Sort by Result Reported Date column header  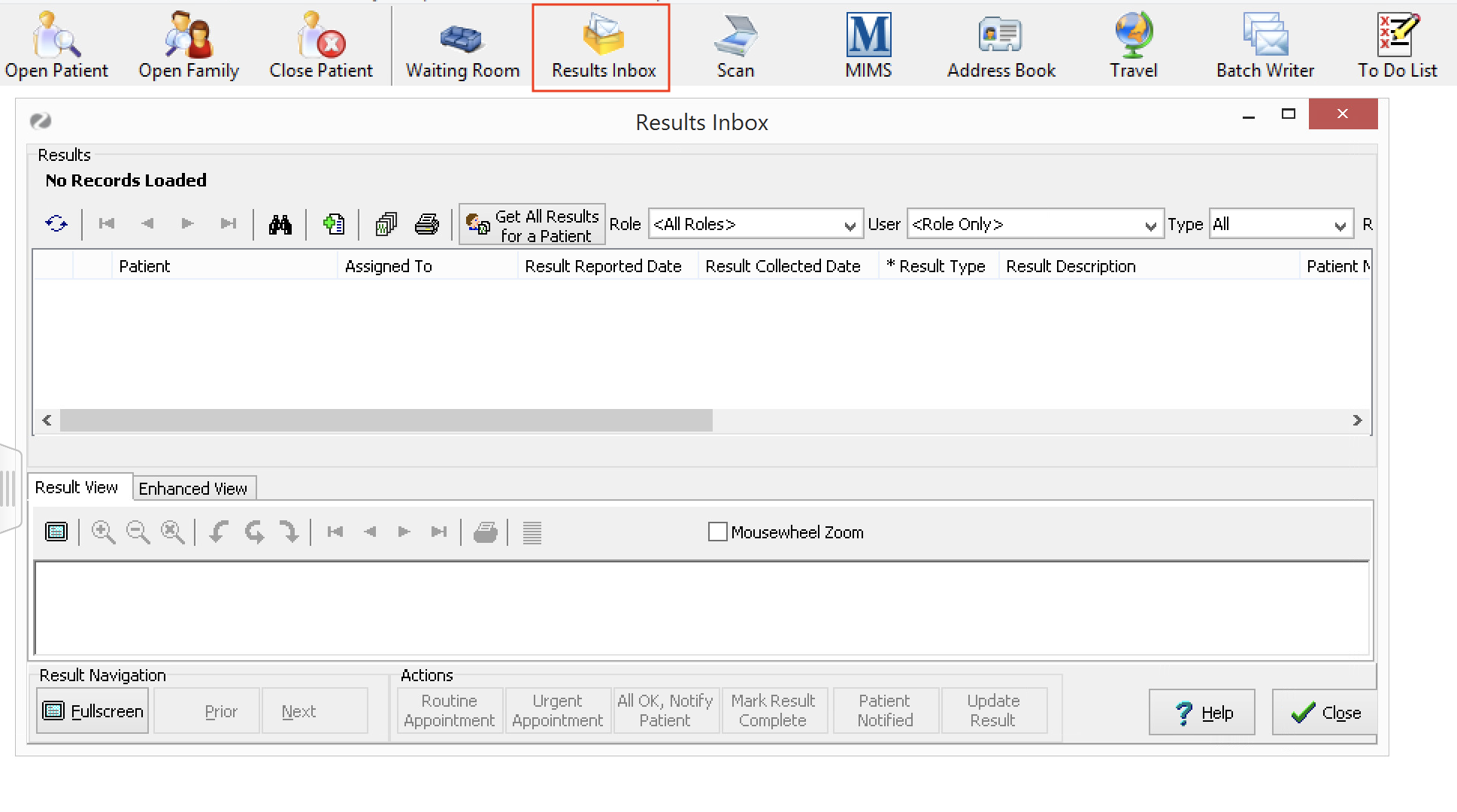pos(603,266)
